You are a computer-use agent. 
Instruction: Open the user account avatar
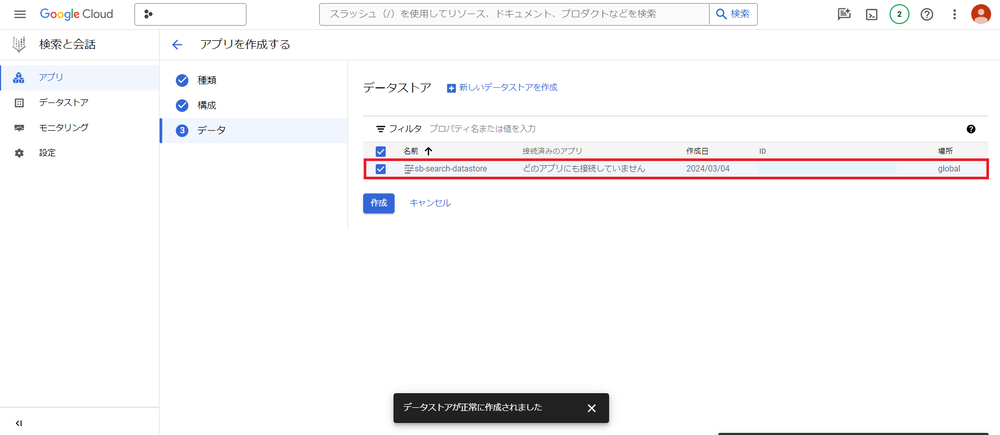click(x=981, y=14)
